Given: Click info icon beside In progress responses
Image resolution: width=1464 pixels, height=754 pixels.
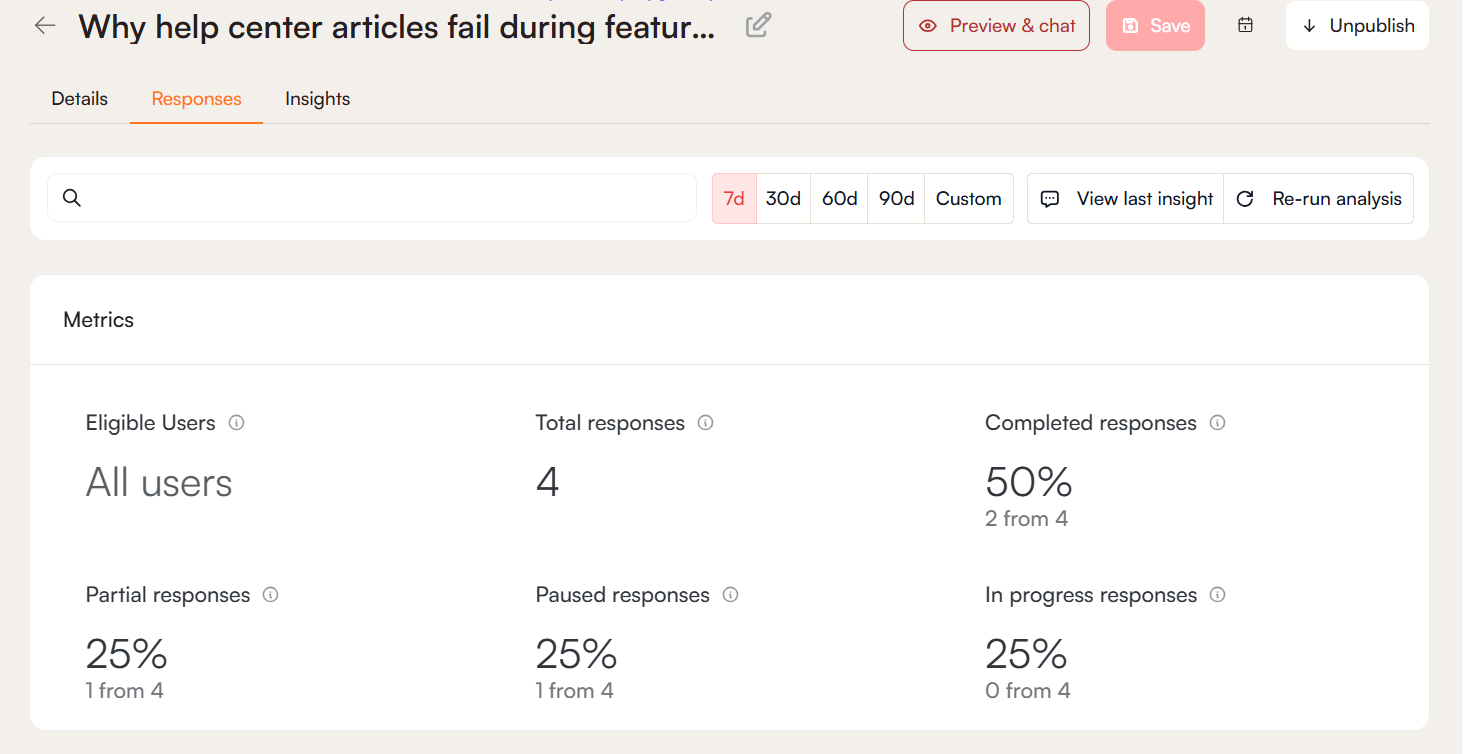Looking at the screenshot, I should (x=1217, y=595).
